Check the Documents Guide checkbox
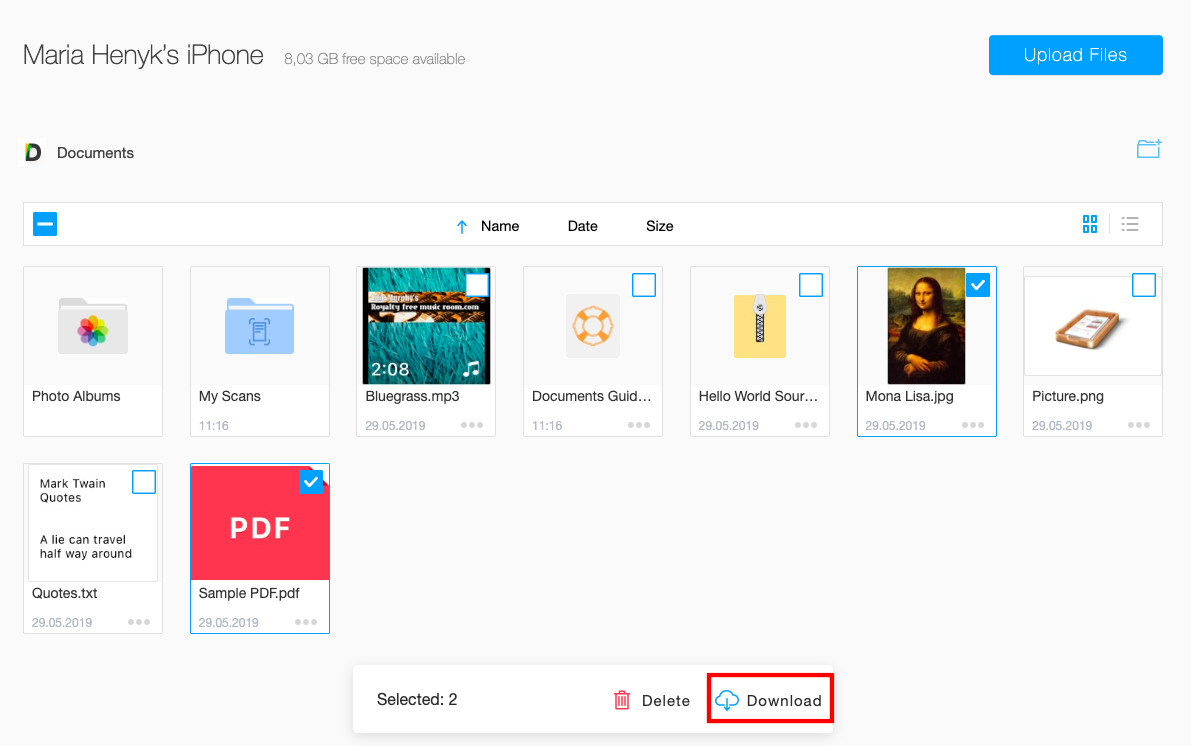The width and height of the screenshot is (1191, 746). click(x=644, y=285)
